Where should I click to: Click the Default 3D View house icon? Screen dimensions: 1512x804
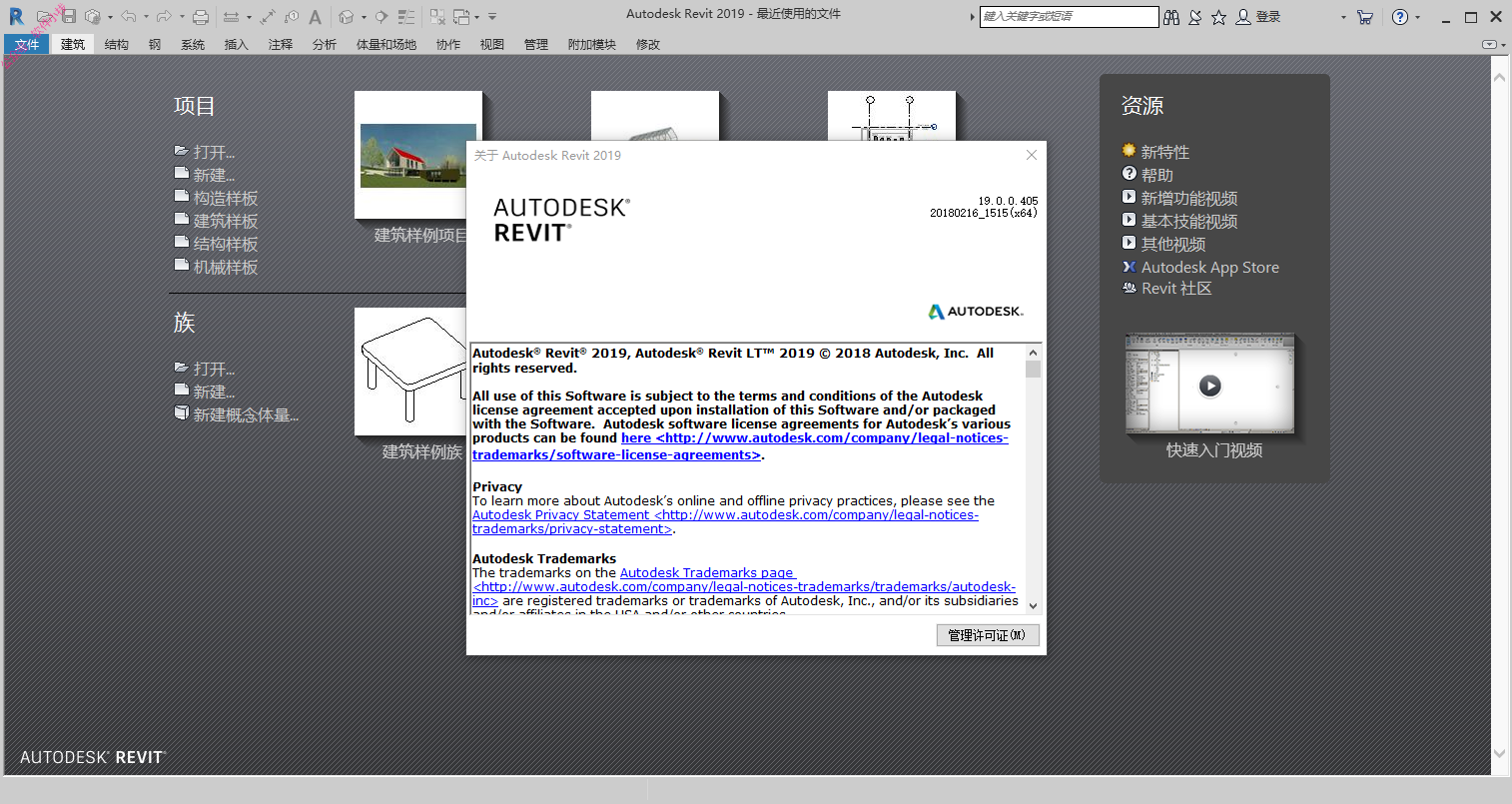[347, 17]
